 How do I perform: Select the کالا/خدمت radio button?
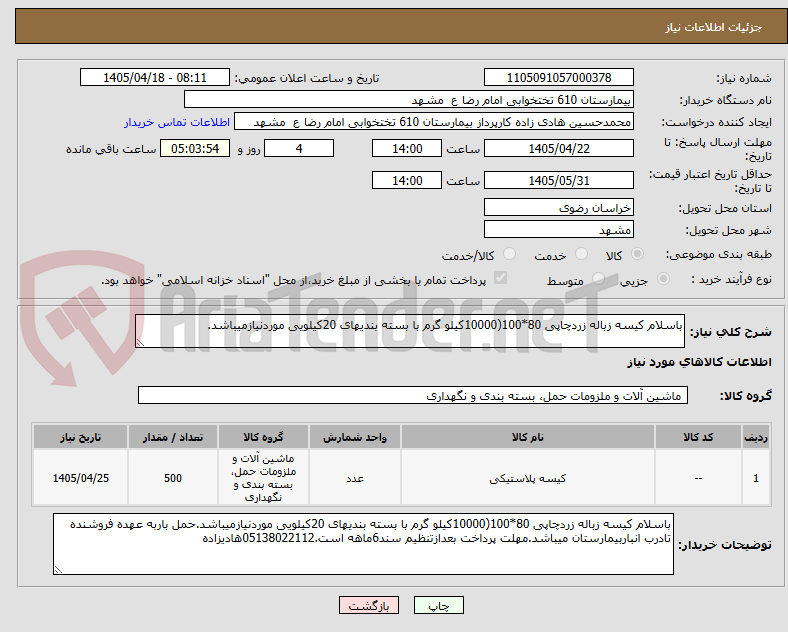tap(509, 254)
